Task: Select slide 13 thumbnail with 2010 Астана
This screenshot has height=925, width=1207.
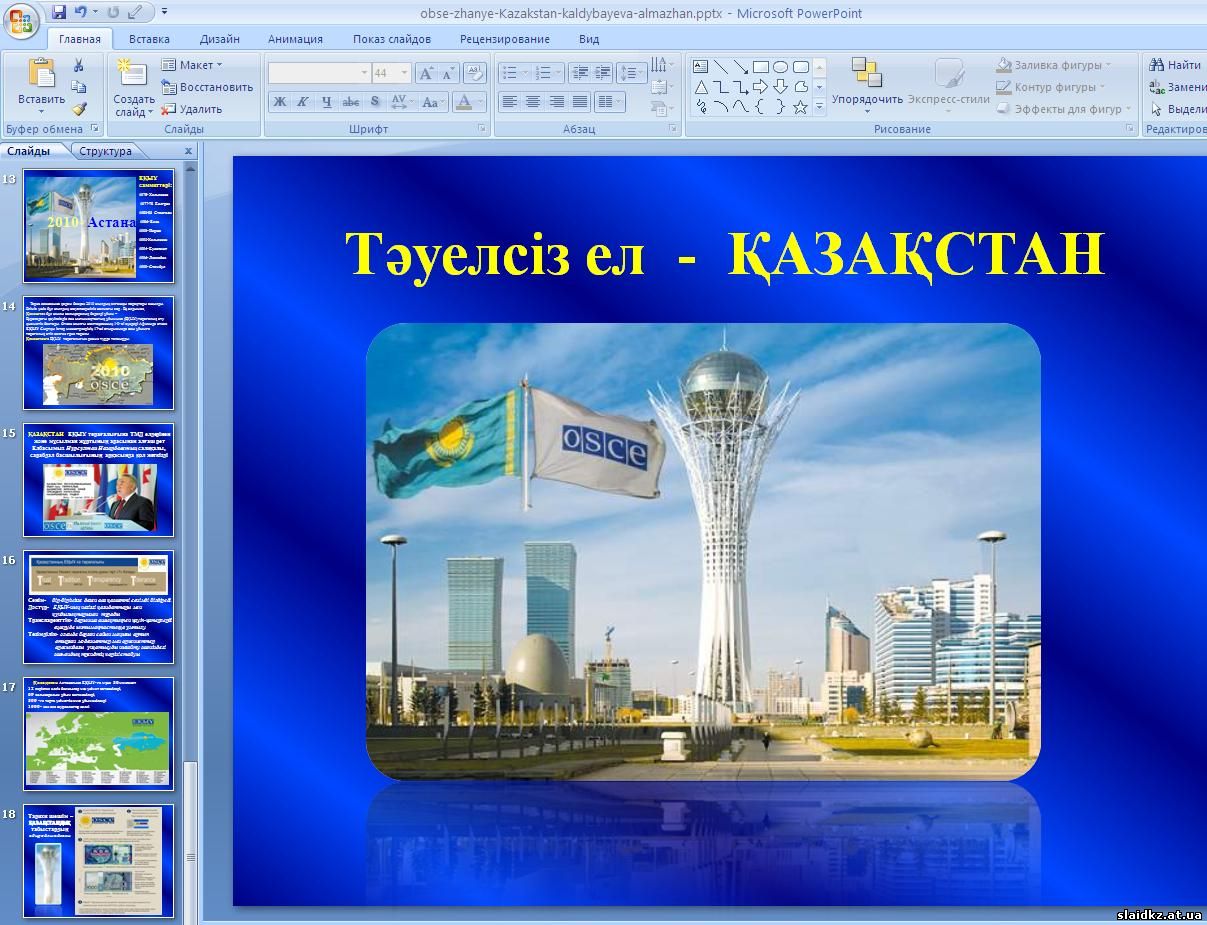Action: point(99,226)
